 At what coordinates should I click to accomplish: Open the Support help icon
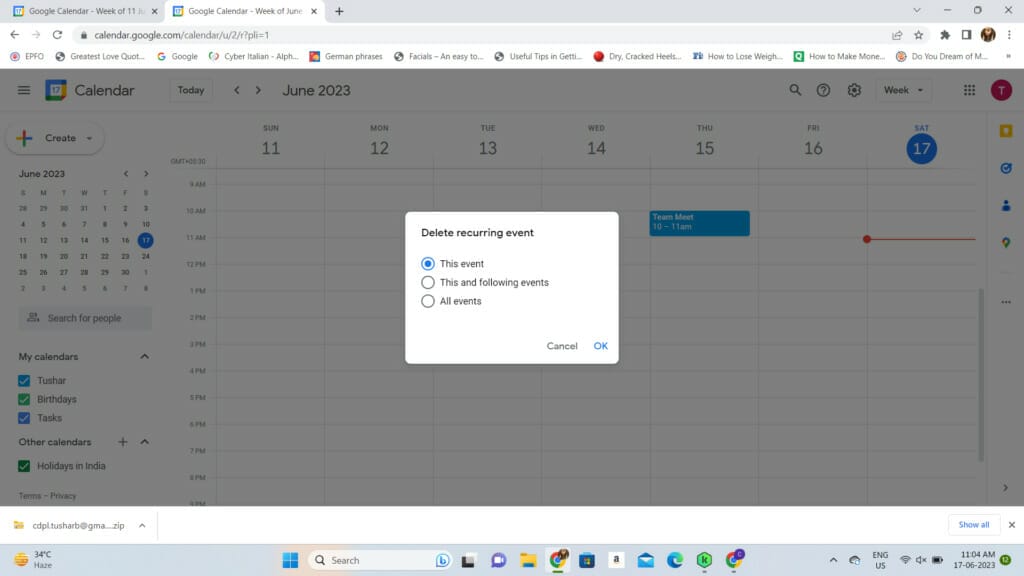823,90
